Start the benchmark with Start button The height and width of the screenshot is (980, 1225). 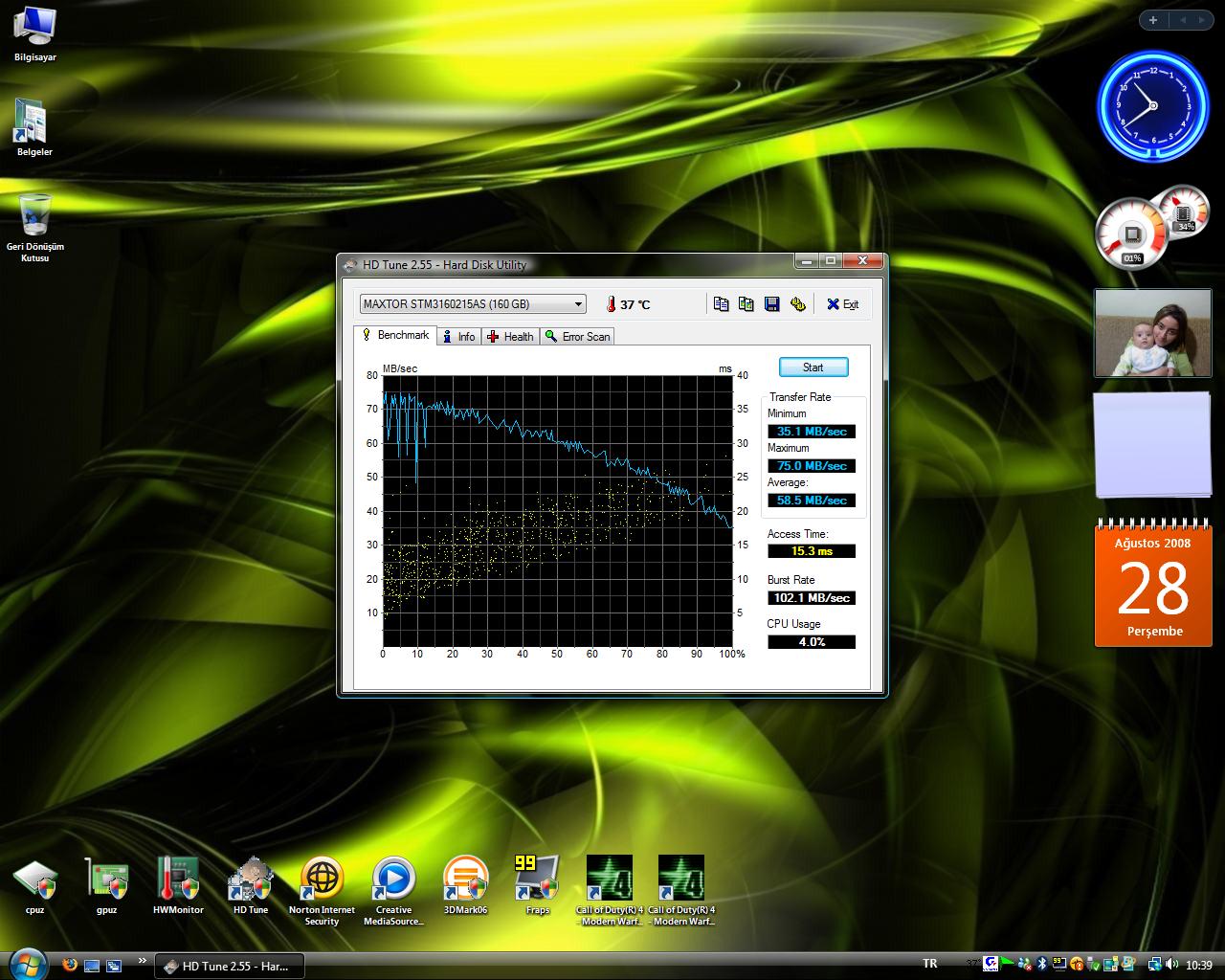[x=813, y=367]
